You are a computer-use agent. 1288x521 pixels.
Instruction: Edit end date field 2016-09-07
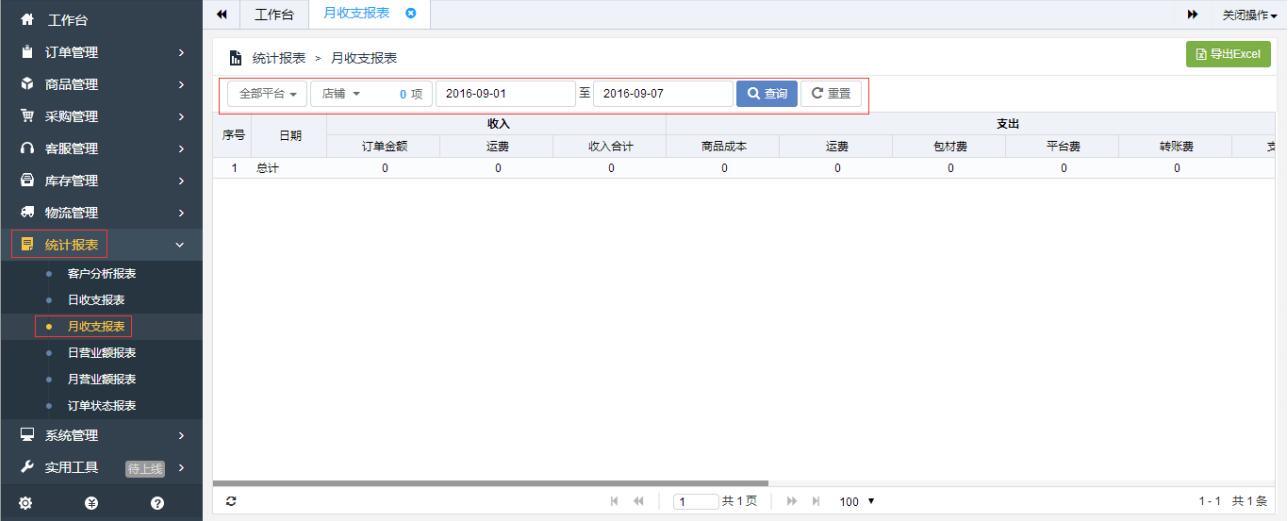(x=663, y=94)
